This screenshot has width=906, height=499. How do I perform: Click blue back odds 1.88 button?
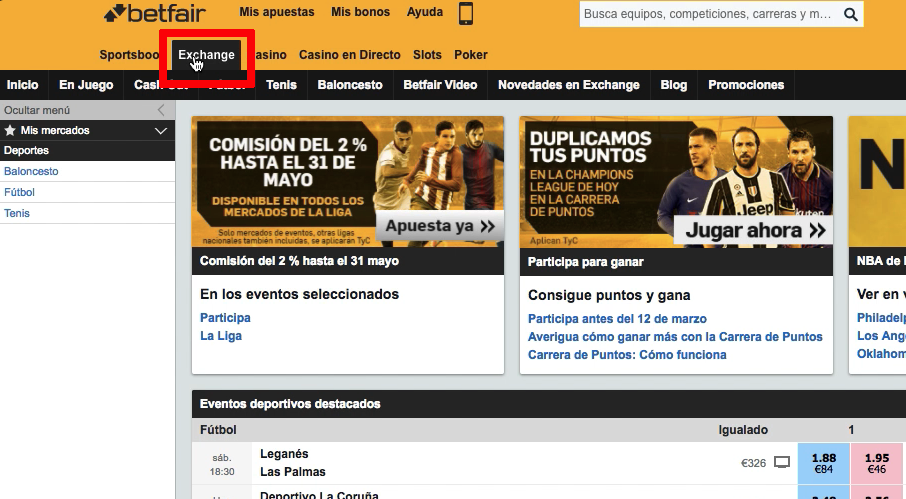[x=824, y=463]
